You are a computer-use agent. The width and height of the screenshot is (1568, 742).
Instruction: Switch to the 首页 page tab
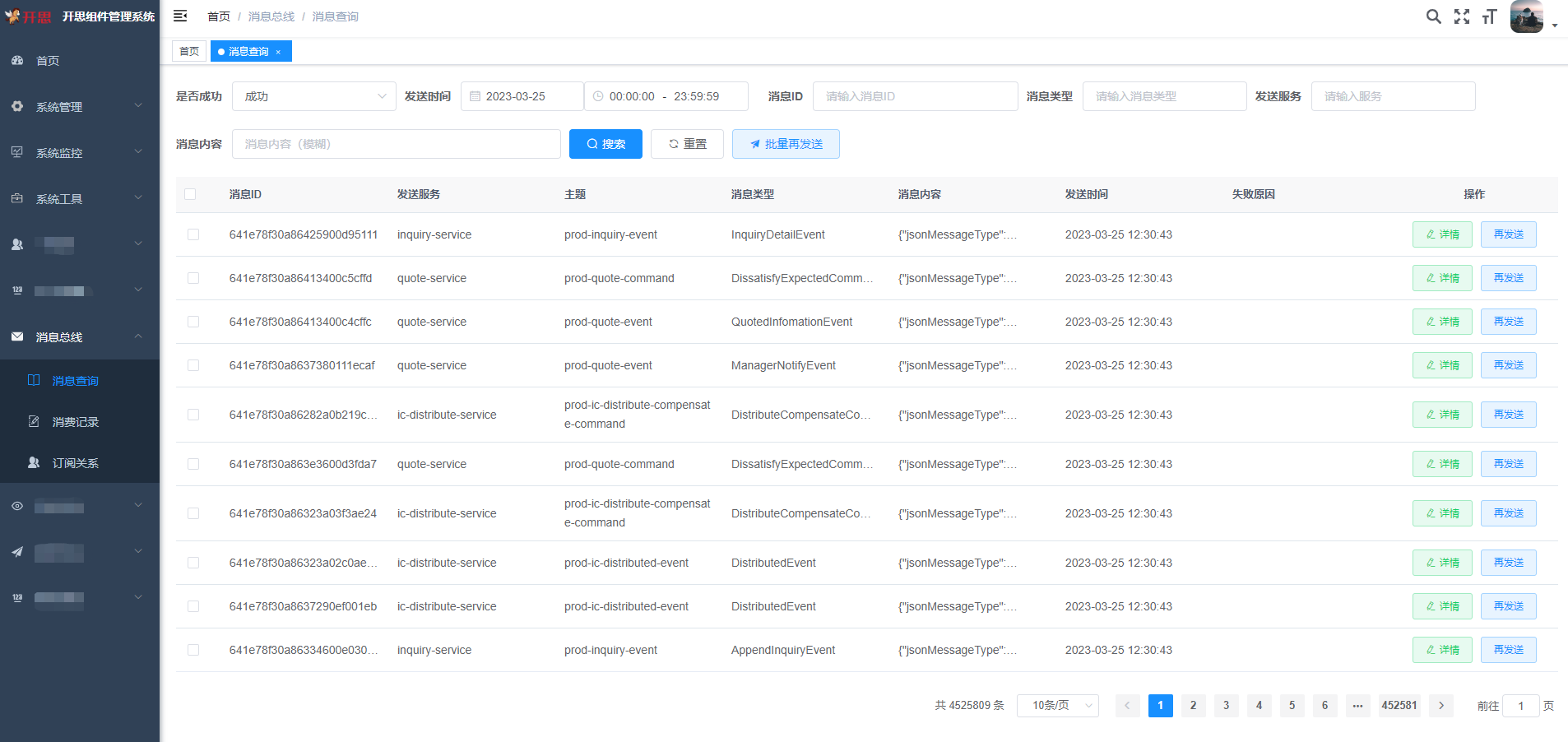(x=189, y=51)
